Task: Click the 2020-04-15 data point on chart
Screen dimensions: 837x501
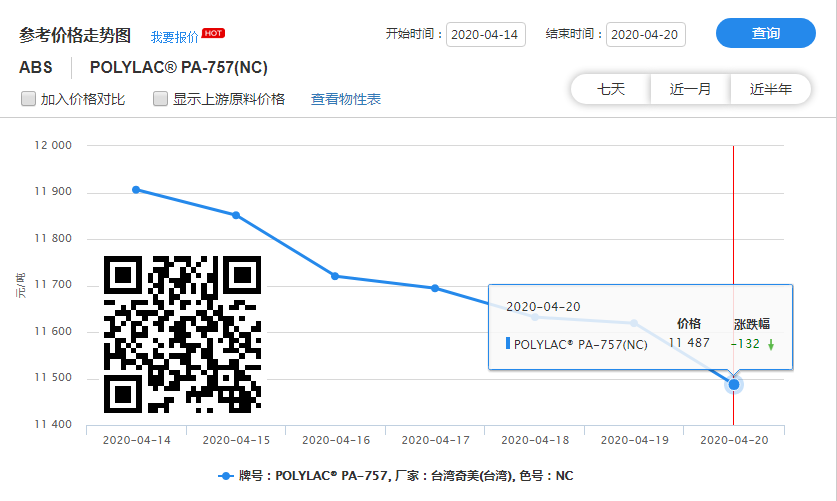Action: [x=236, y=215]
